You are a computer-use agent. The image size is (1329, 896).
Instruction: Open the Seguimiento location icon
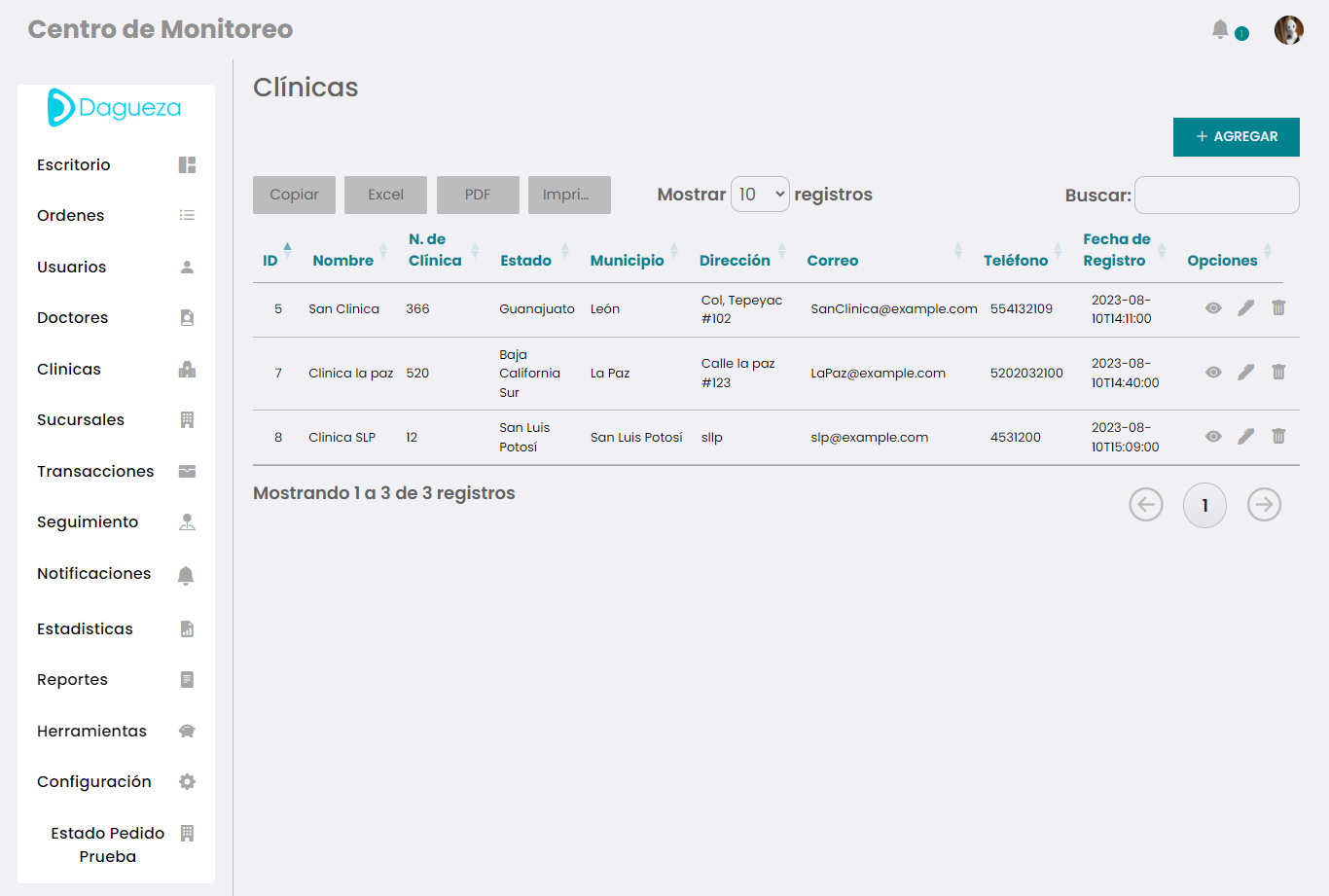(x=186, y=521)
